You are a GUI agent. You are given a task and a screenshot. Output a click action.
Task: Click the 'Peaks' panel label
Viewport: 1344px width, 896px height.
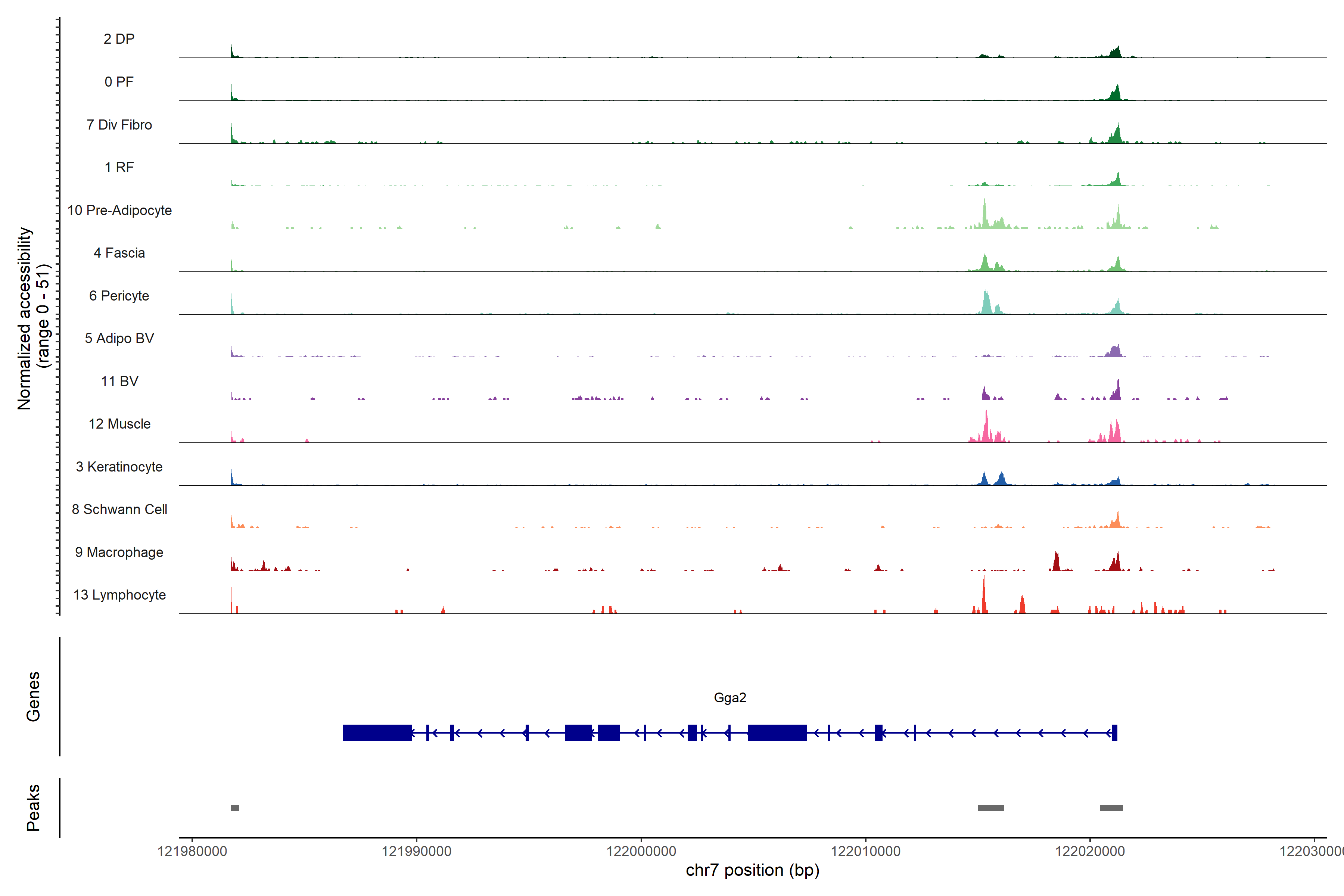pyautogui.click(x=33, y=808)
